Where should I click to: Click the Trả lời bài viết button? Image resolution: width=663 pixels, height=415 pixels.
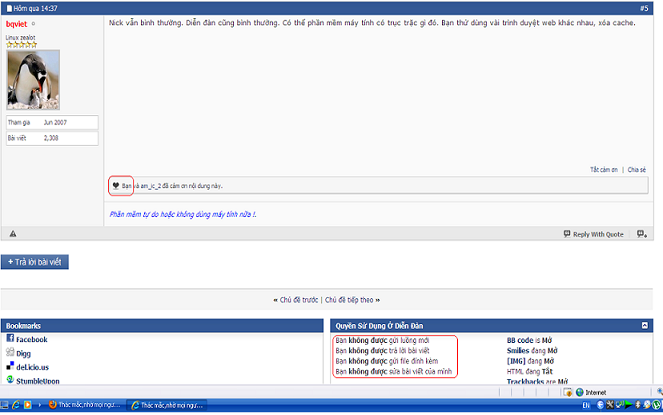(35, 262)
